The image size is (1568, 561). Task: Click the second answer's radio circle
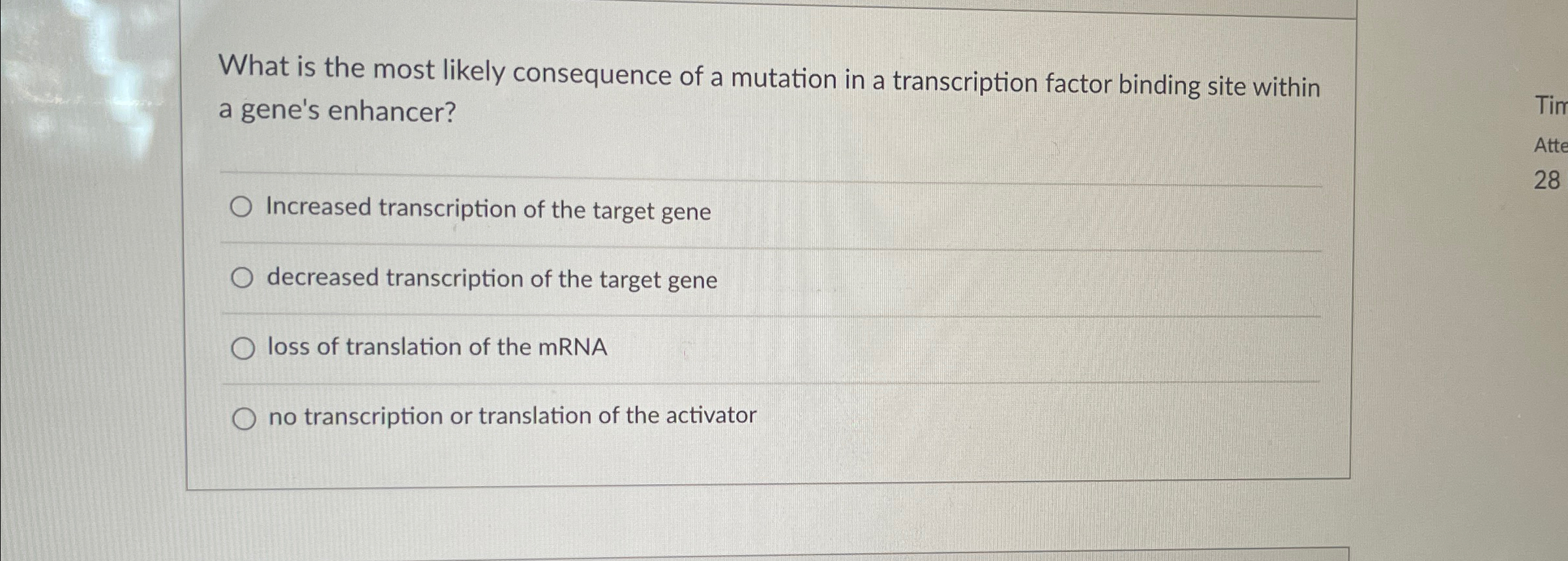(243, 277)
